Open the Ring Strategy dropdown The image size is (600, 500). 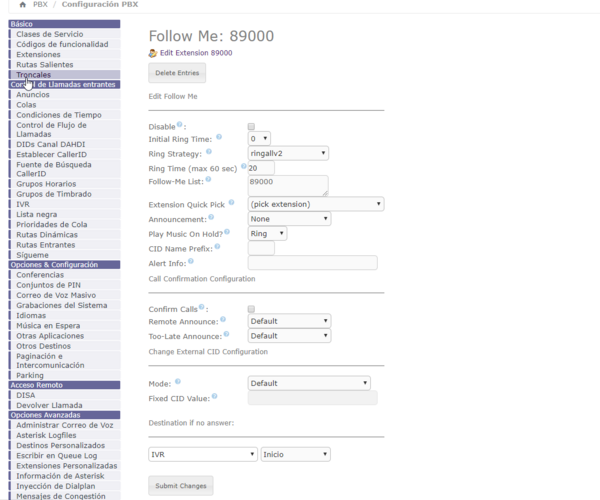point(288,153)
